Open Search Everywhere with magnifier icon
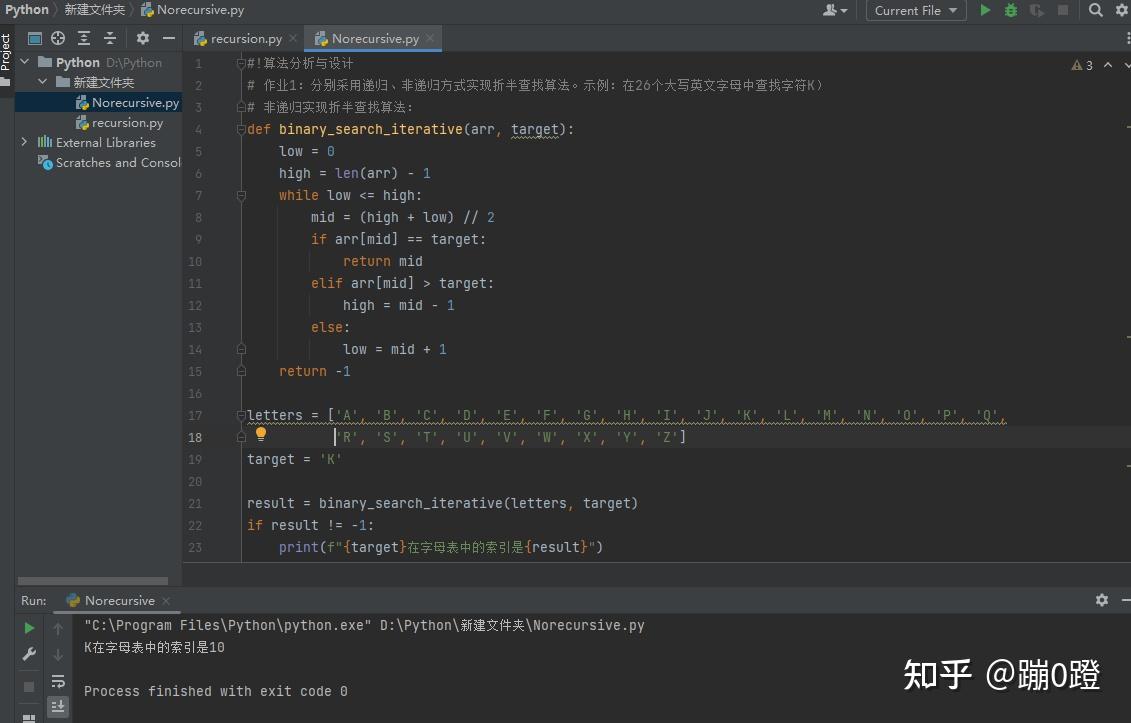1131x723 pixels. 1096,10
